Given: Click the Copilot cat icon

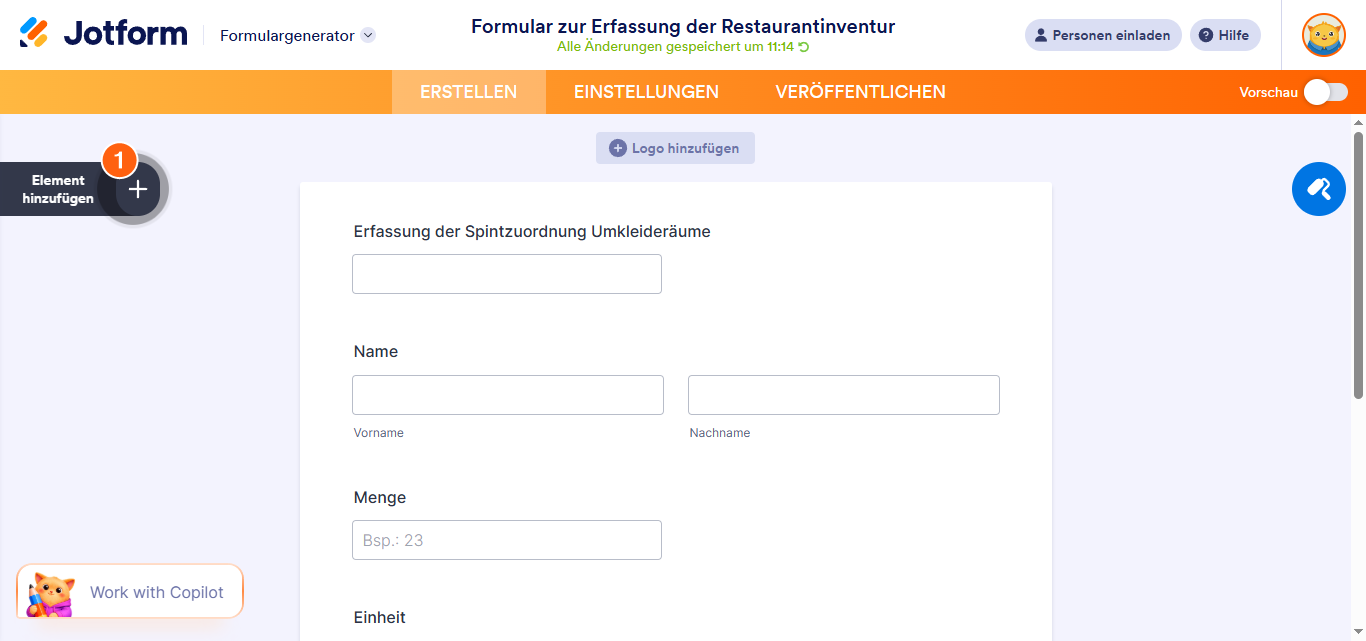Looking at the screenshot, I should tap(48, 591).
